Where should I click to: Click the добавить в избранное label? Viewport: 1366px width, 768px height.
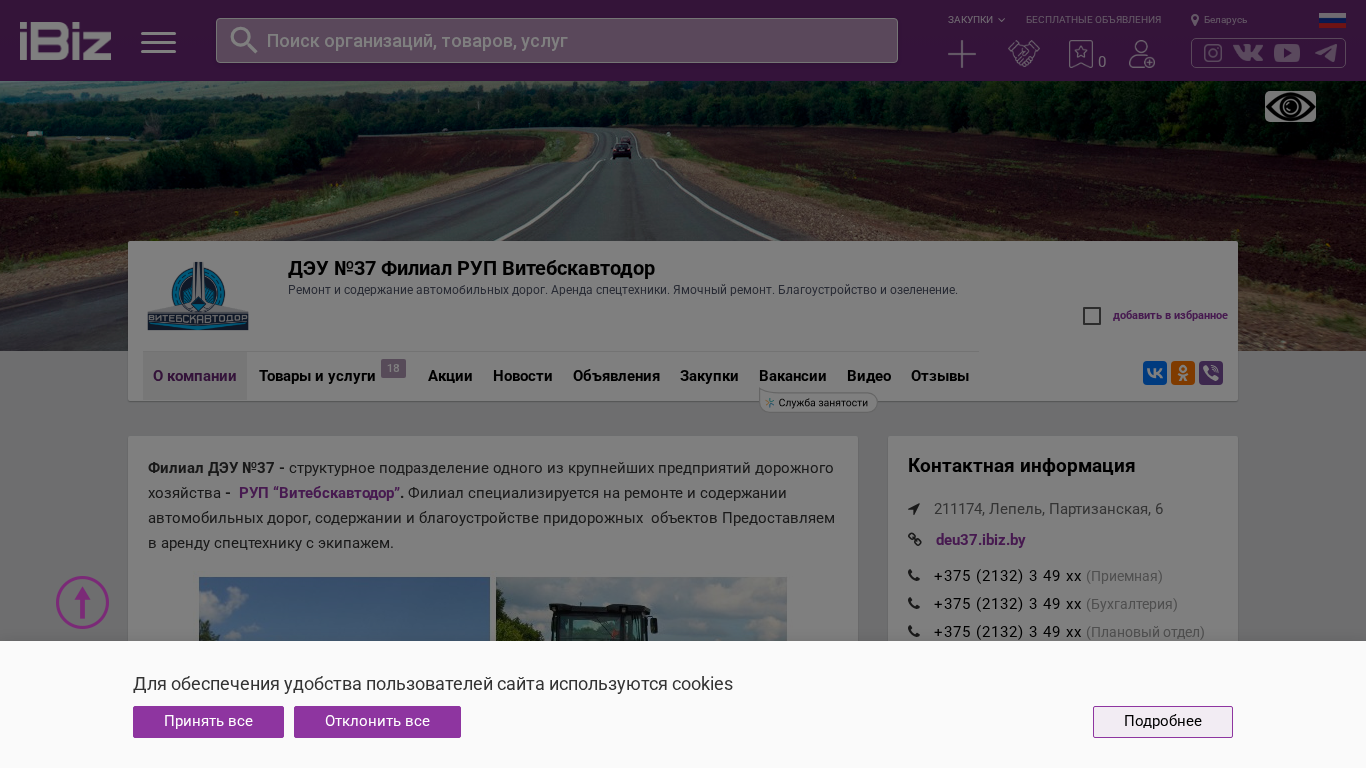point(1170,316)
